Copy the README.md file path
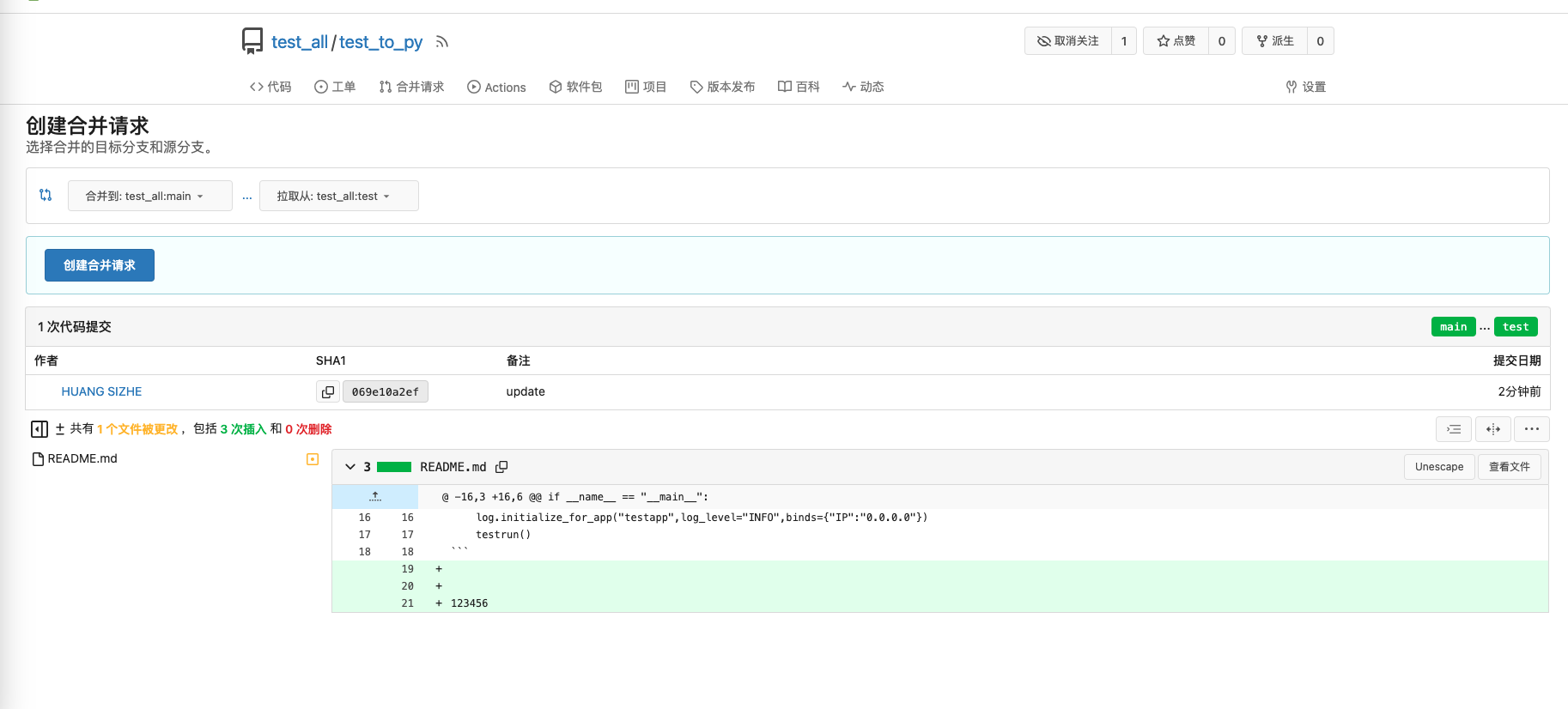The width and height of the screenshot is (1568, 709). click(x=501, y=467)
